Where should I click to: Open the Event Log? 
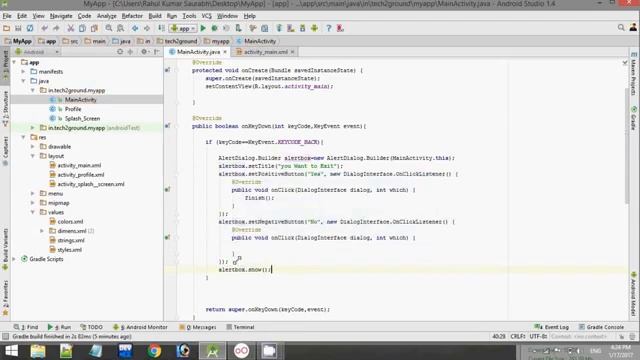point(551,327)
